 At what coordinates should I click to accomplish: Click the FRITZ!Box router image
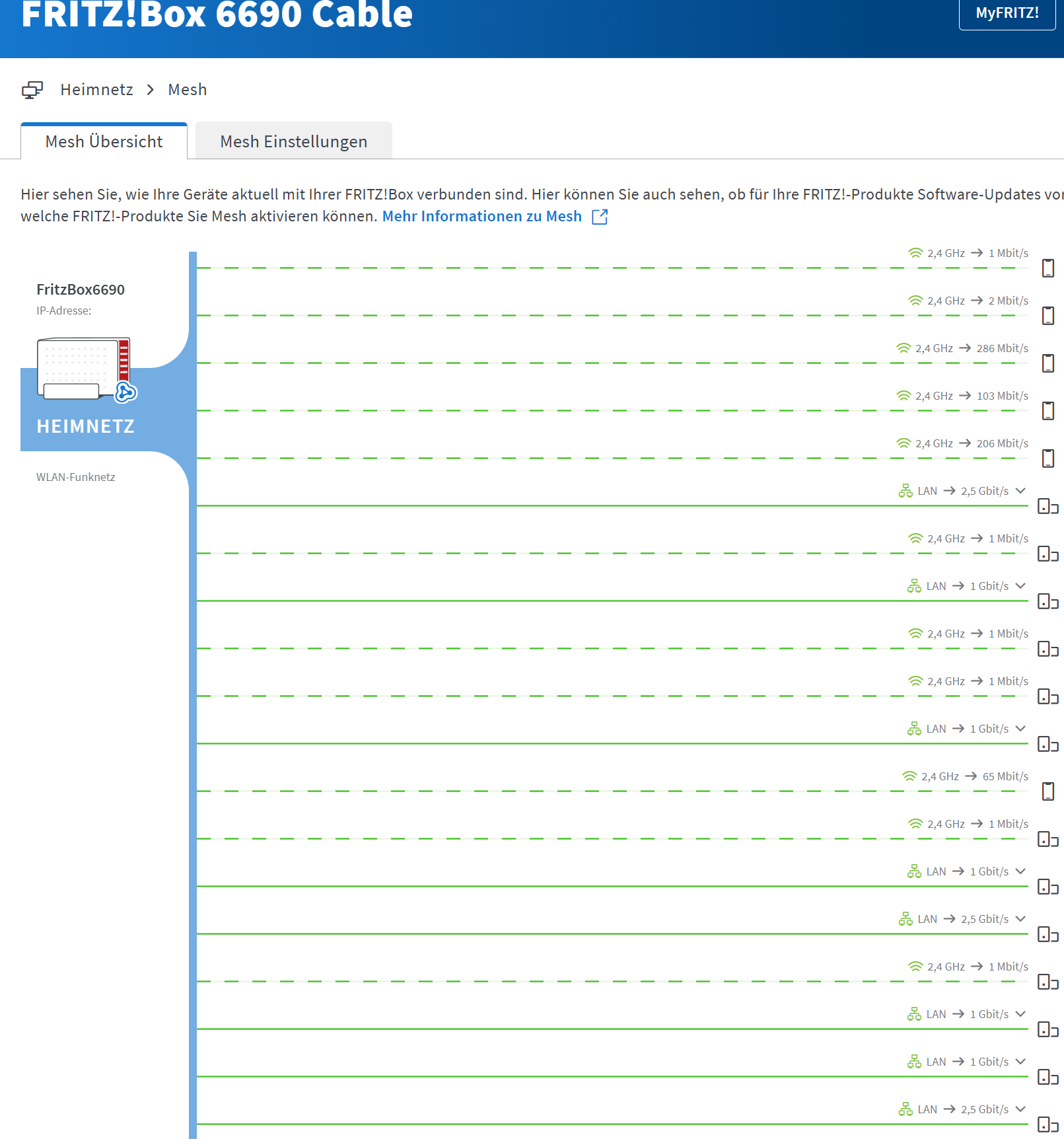click(x=84, y=368)
